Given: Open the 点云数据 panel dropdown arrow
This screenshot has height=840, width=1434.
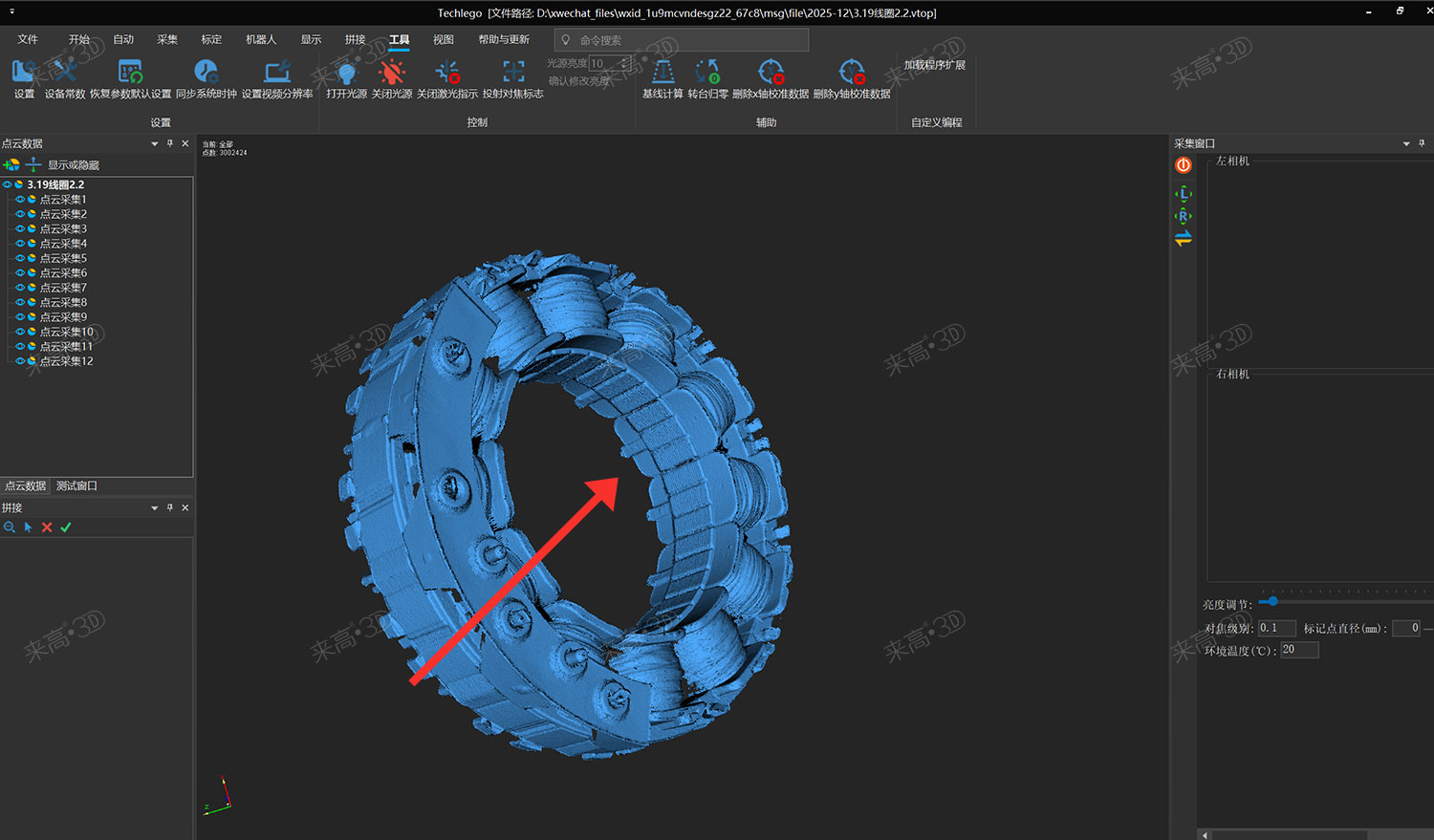Looking at the screenshot, I should [155, 144].
